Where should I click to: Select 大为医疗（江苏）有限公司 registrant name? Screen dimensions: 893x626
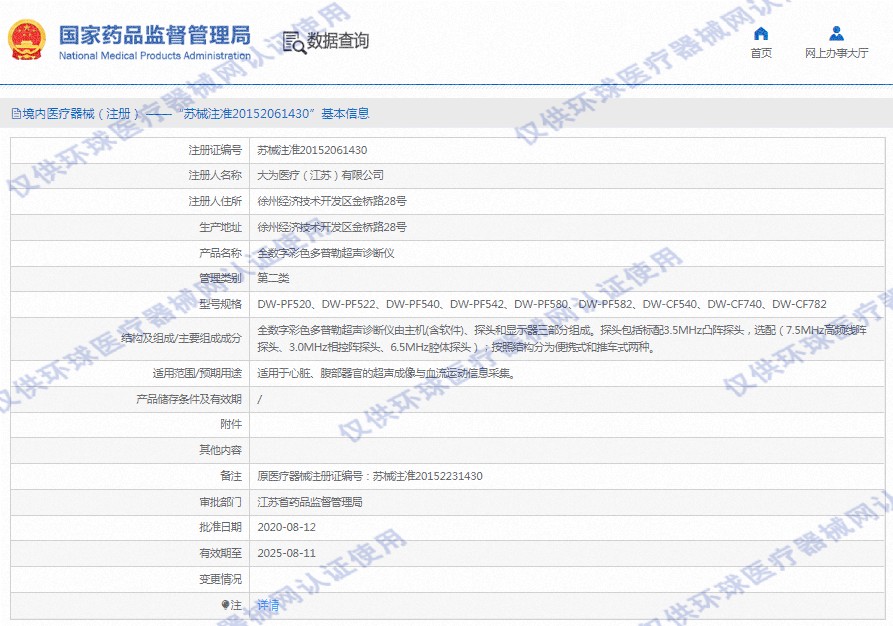click(320, 175)
